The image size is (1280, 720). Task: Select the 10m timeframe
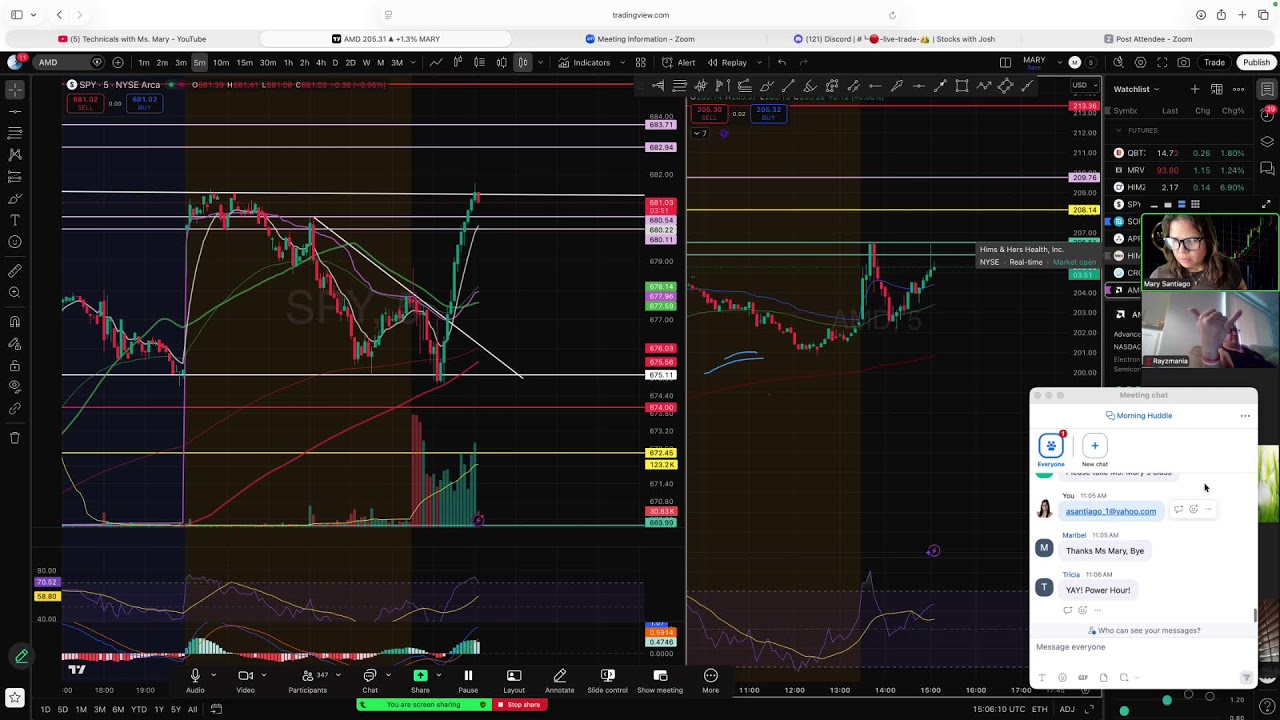pos(221,63)
